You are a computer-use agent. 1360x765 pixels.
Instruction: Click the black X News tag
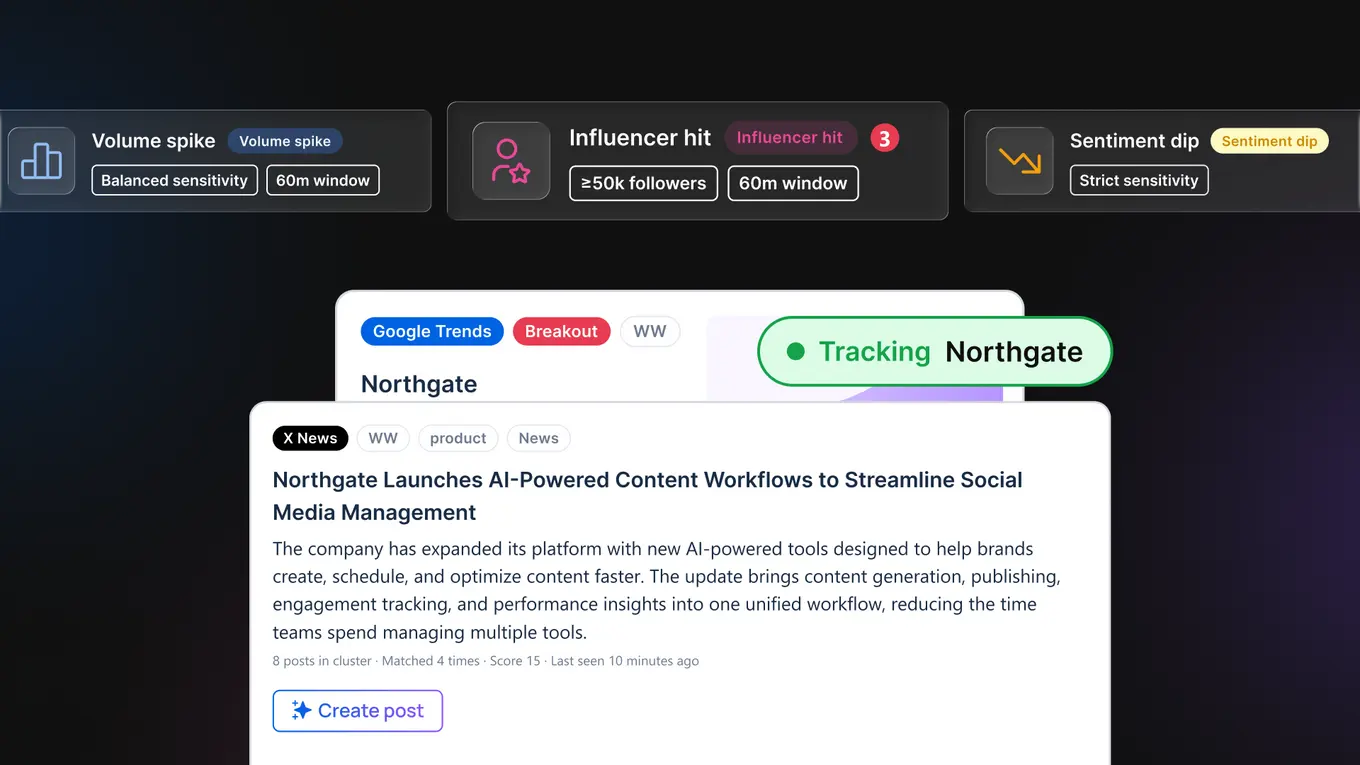click(310, 438)
